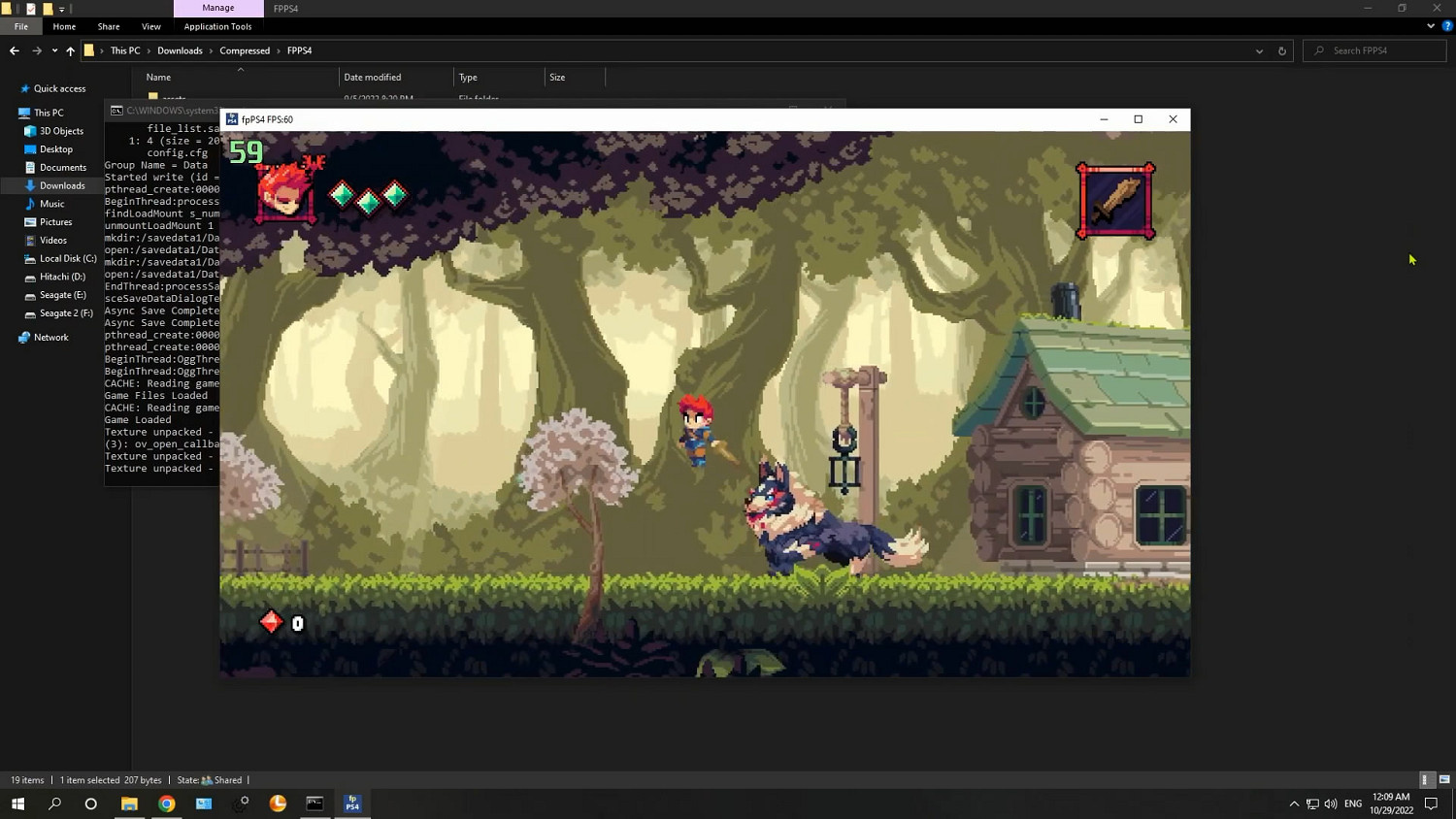1456x819 pixels.
Task: Show hidden system tray icons
Action: coord(1293,803)
